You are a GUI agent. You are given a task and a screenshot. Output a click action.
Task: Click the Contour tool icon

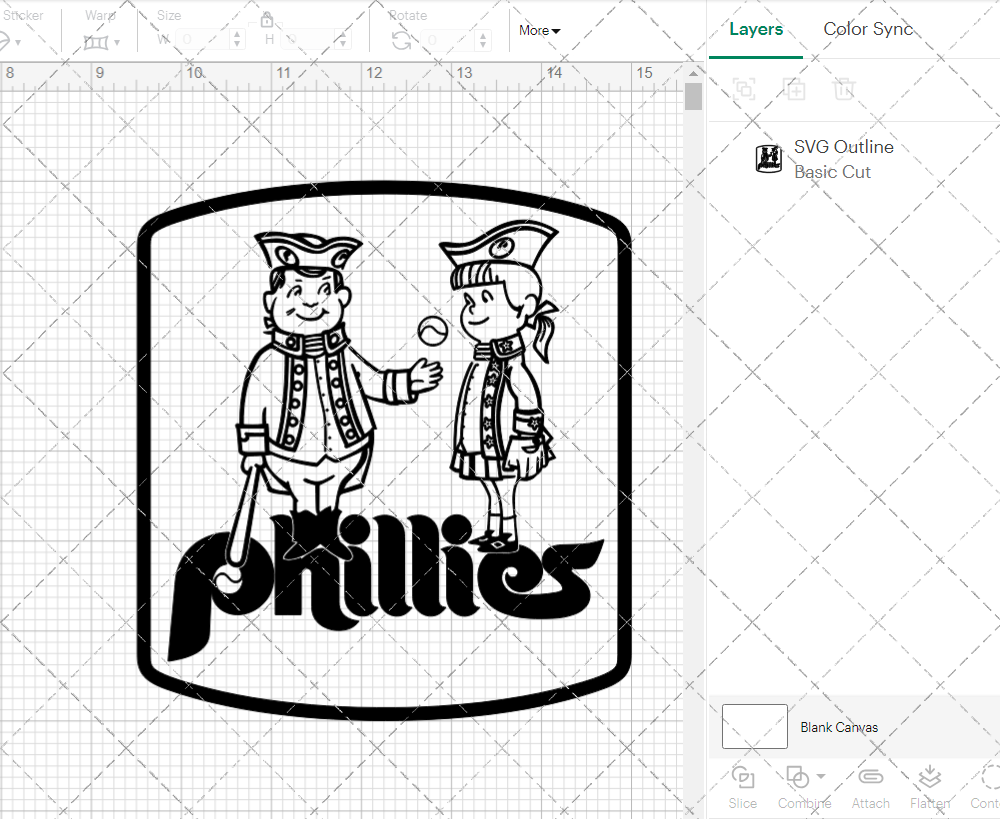pos(990,777)
